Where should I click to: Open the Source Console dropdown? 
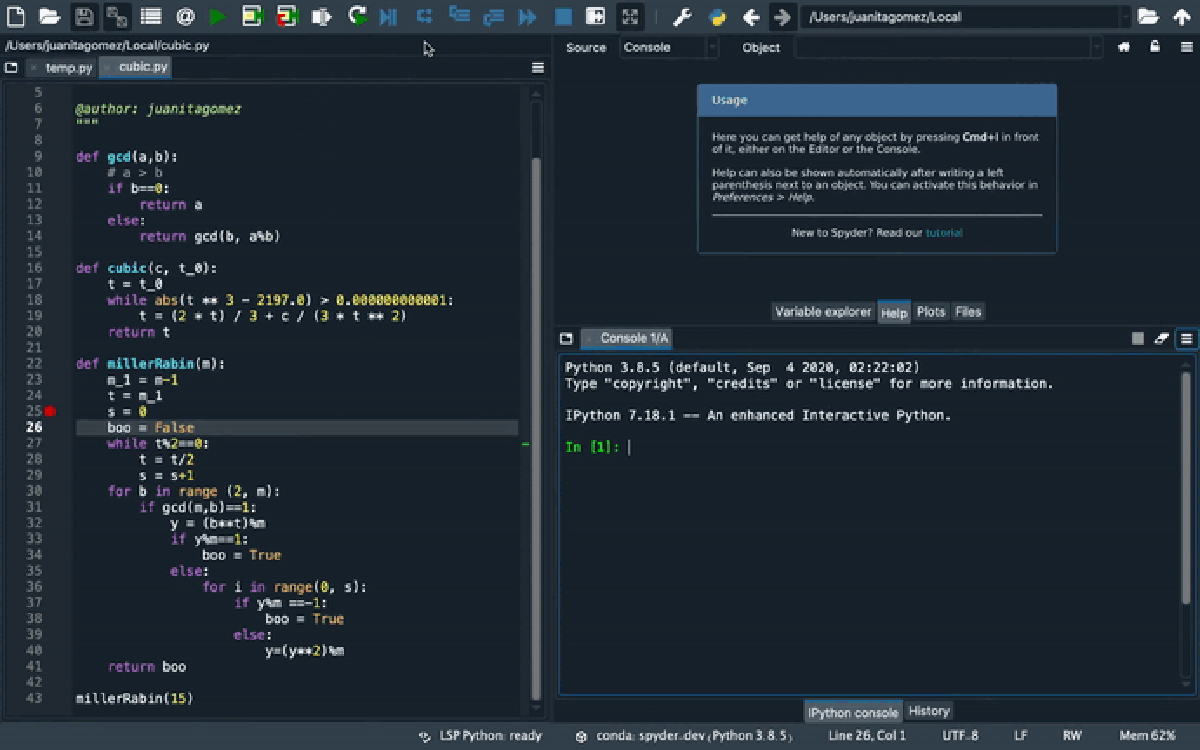point(669,47)
